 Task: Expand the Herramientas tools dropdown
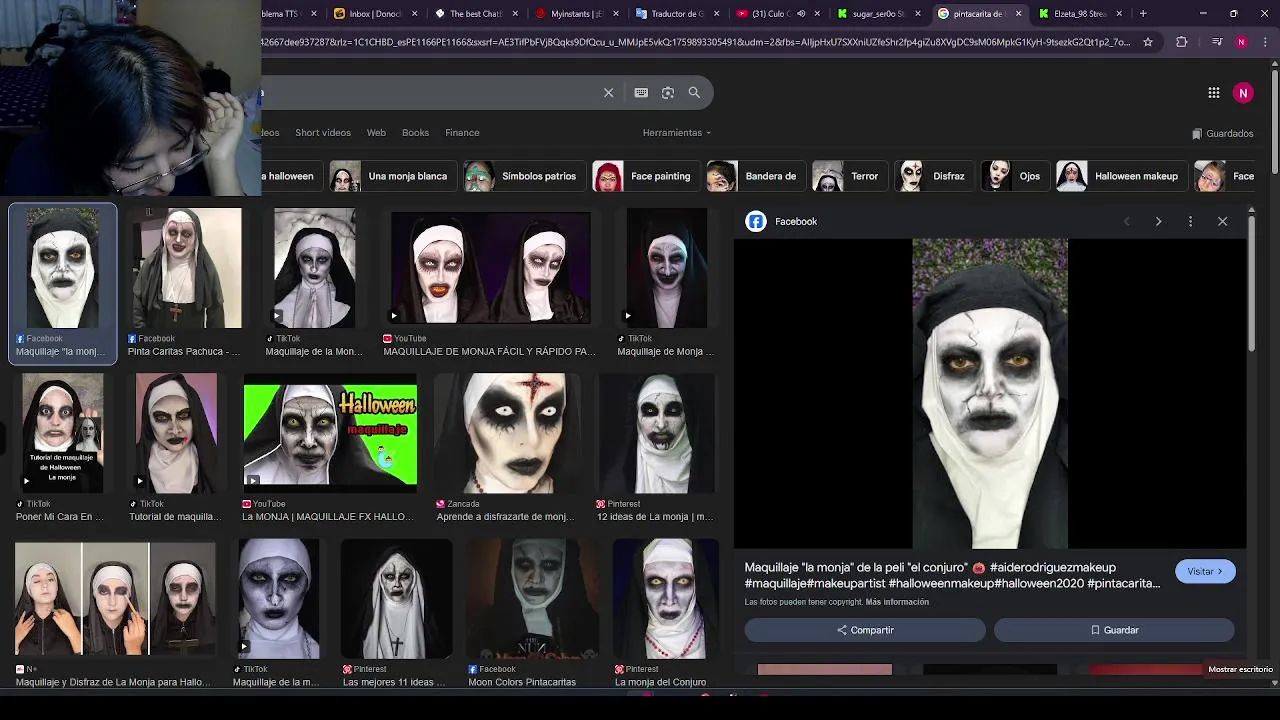[677, 132]
